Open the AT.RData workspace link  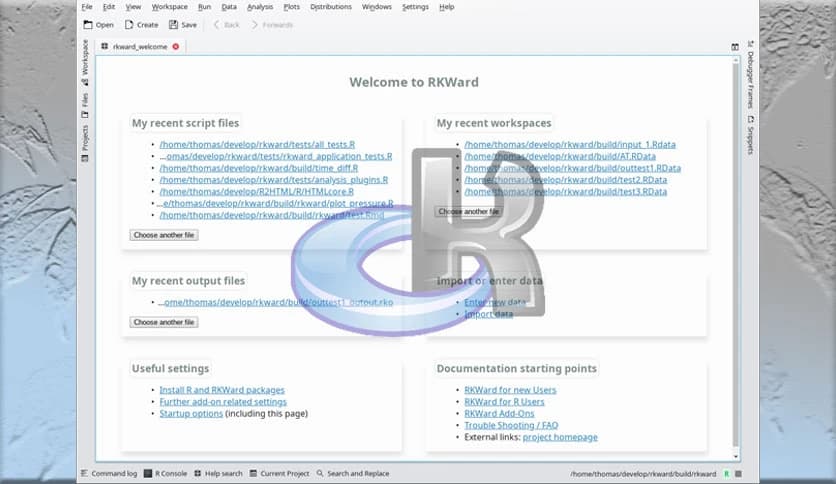(x=560, y=156)
